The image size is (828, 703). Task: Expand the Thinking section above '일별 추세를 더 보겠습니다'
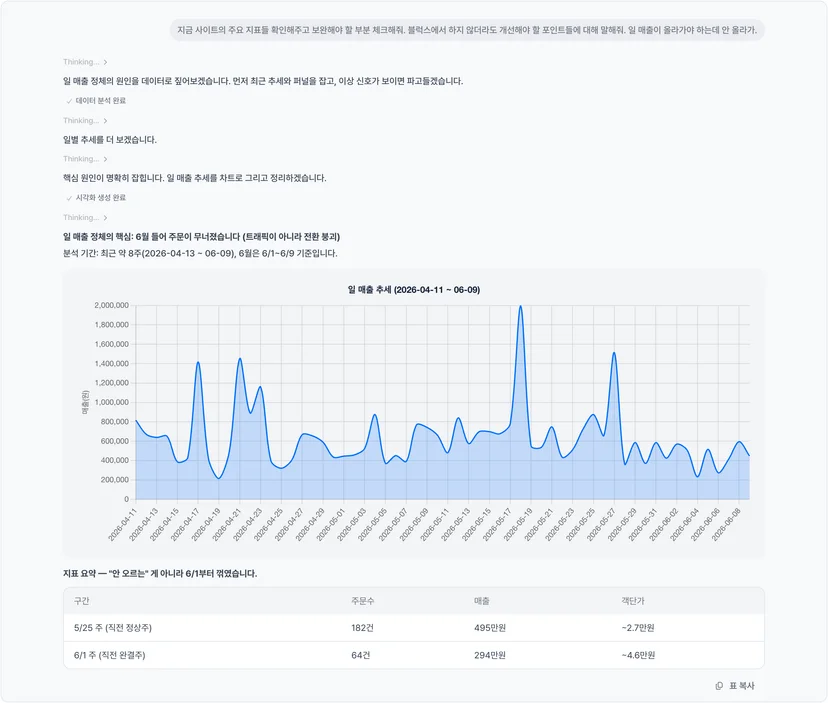pyautogui.click(x=85, y=121)
